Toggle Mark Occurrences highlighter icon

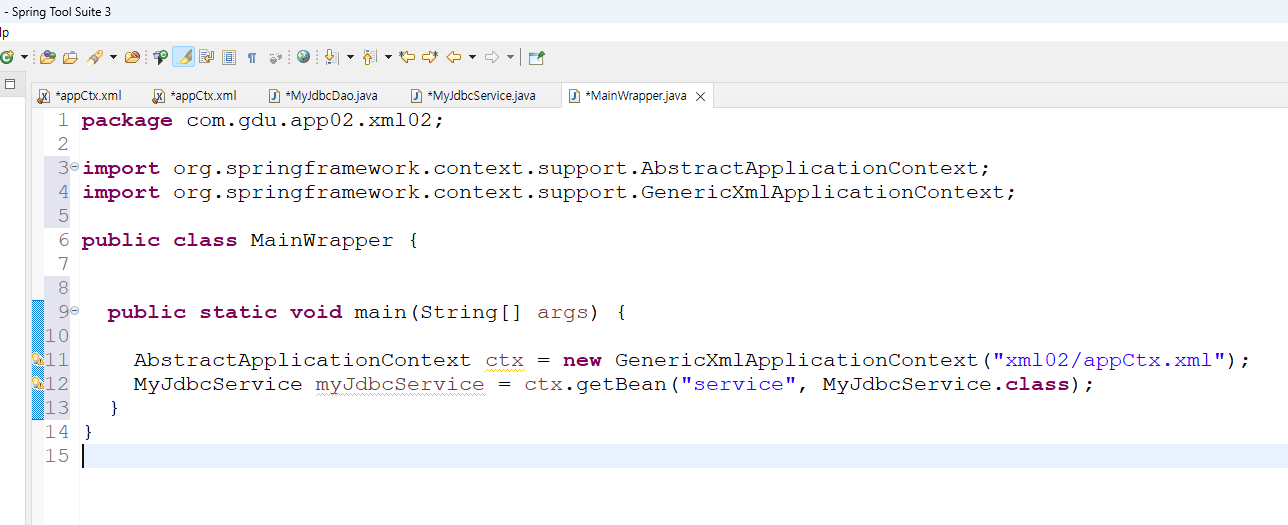point(183,57)
